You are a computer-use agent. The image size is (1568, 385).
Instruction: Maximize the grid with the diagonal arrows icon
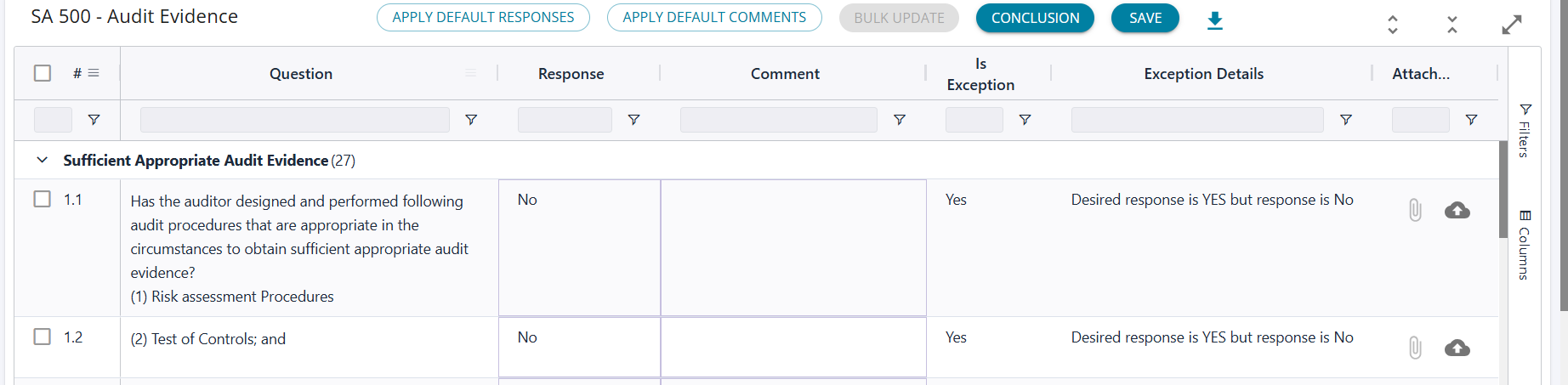coord(1512,25)
